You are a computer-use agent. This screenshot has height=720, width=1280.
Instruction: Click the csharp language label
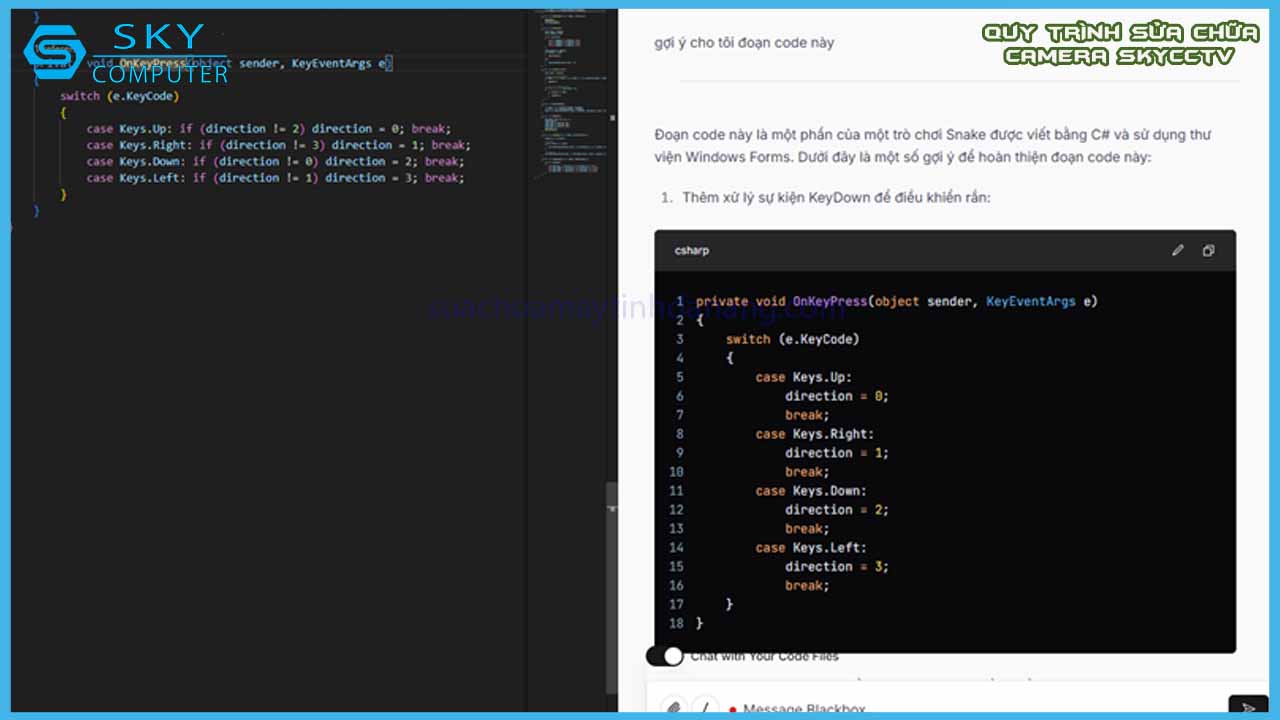pos(692,251)
